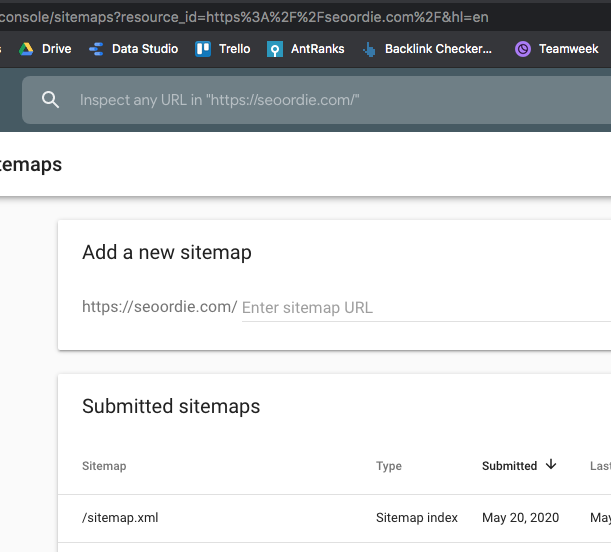Click the May 20, 2020 submitted date
Viewport: 611px width, 552px height.
click(x=520, y=518)
